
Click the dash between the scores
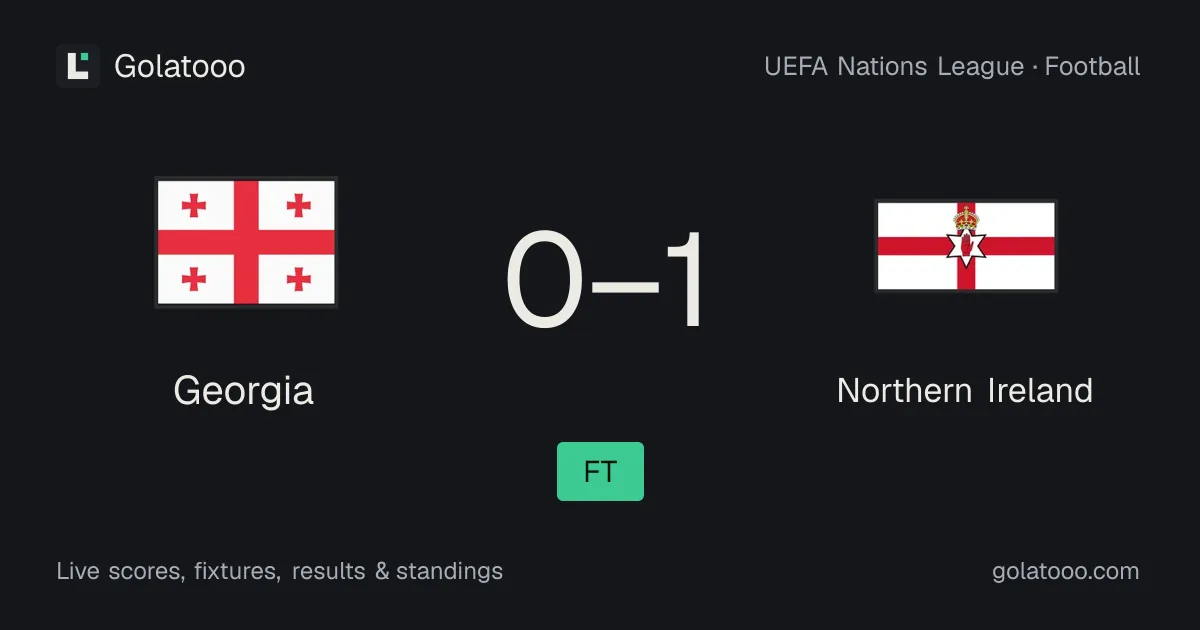pos(625,286)
